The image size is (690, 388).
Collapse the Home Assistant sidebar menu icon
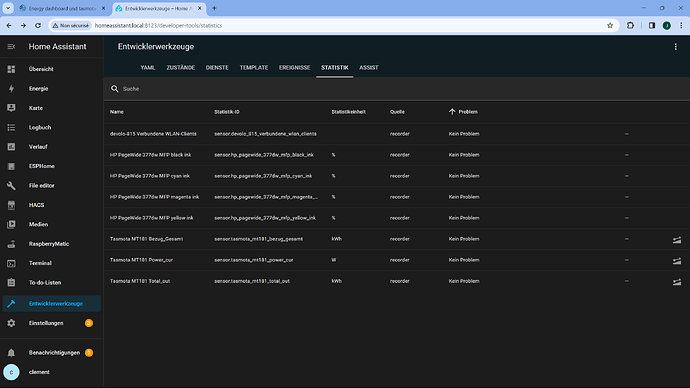click(11, 47)
